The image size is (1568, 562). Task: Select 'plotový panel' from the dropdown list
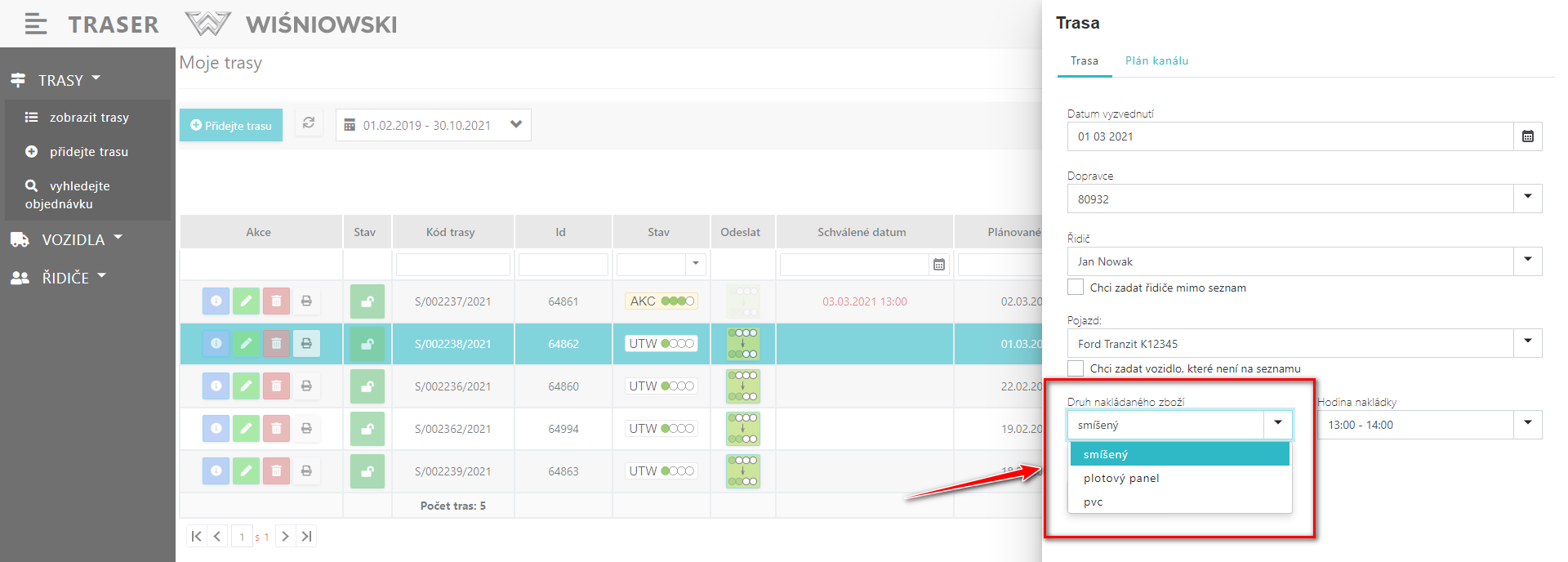click(x=1121, y=479)
